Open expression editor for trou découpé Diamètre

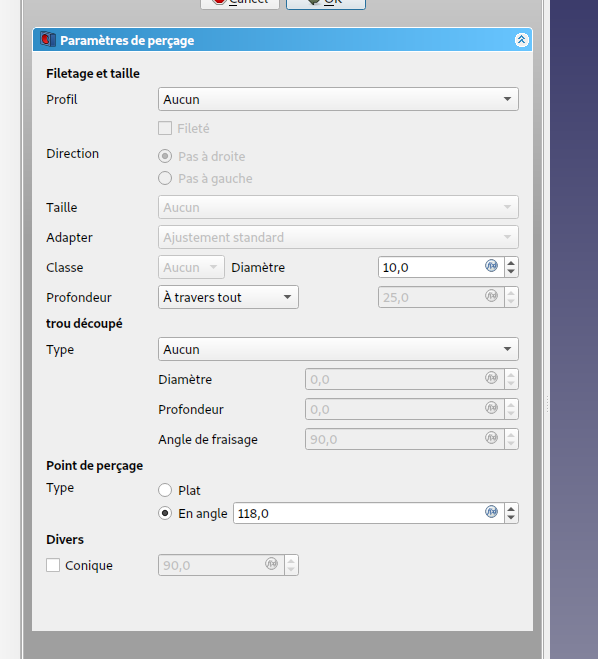pos(491,378)
